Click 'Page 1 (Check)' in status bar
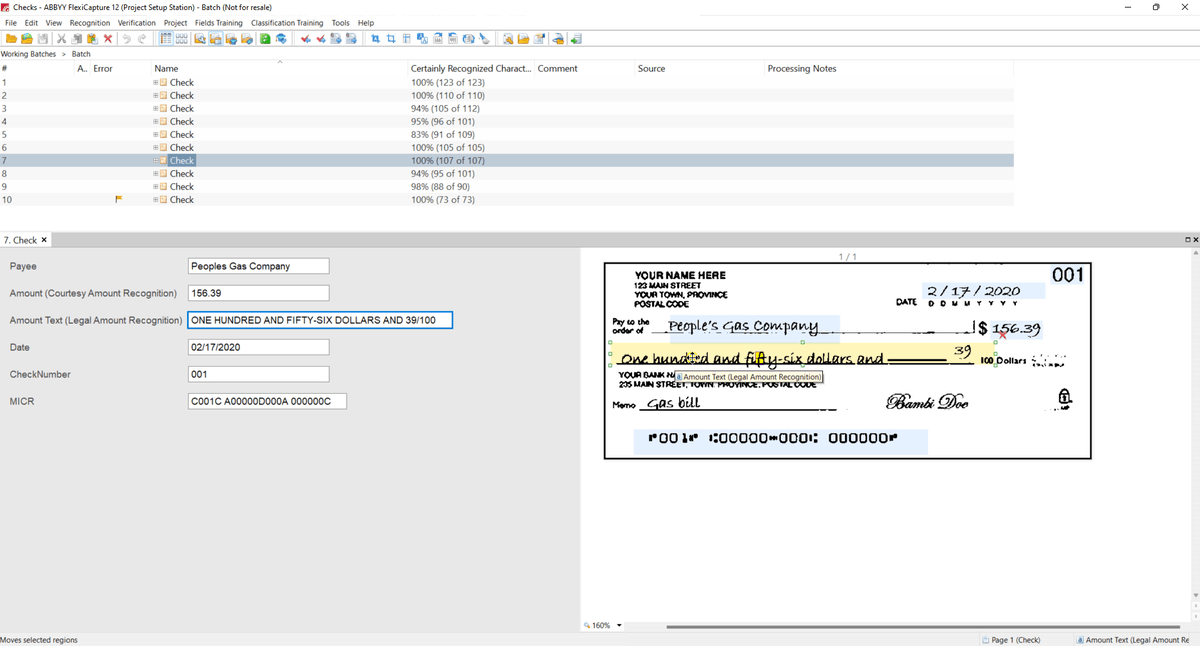The image size is (1200, 646). pos(1012,640)
